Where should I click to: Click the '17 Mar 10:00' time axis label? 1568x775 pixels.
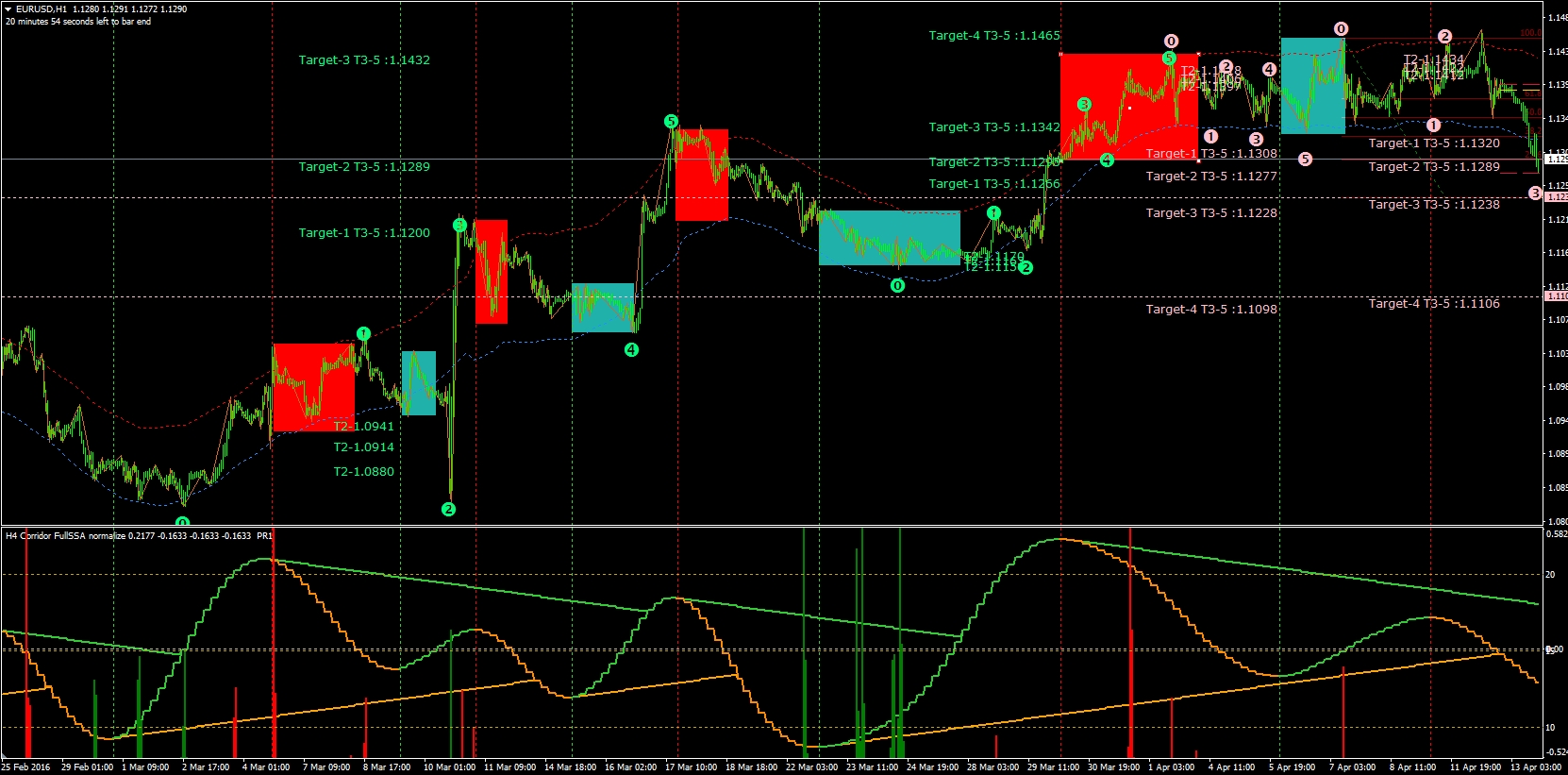coord(692,767)
